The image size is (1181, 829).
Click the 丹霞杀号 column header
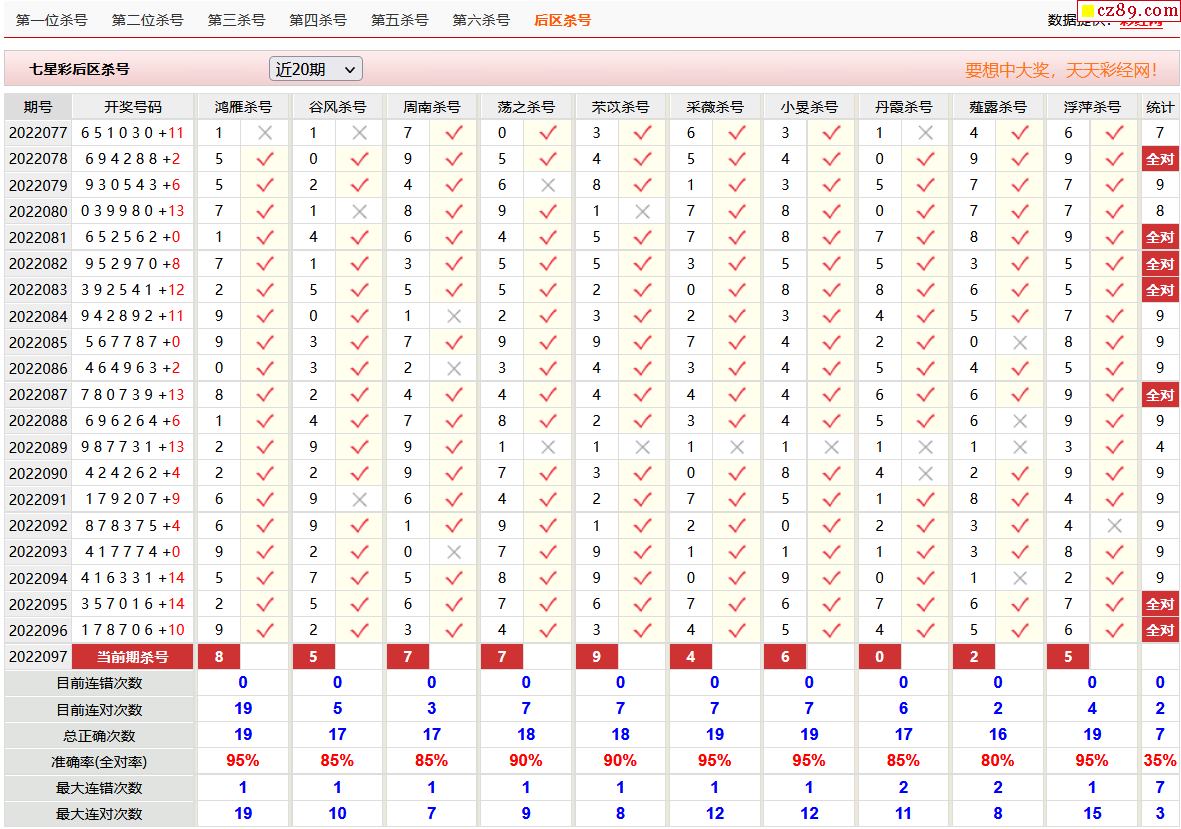point(903,107)
